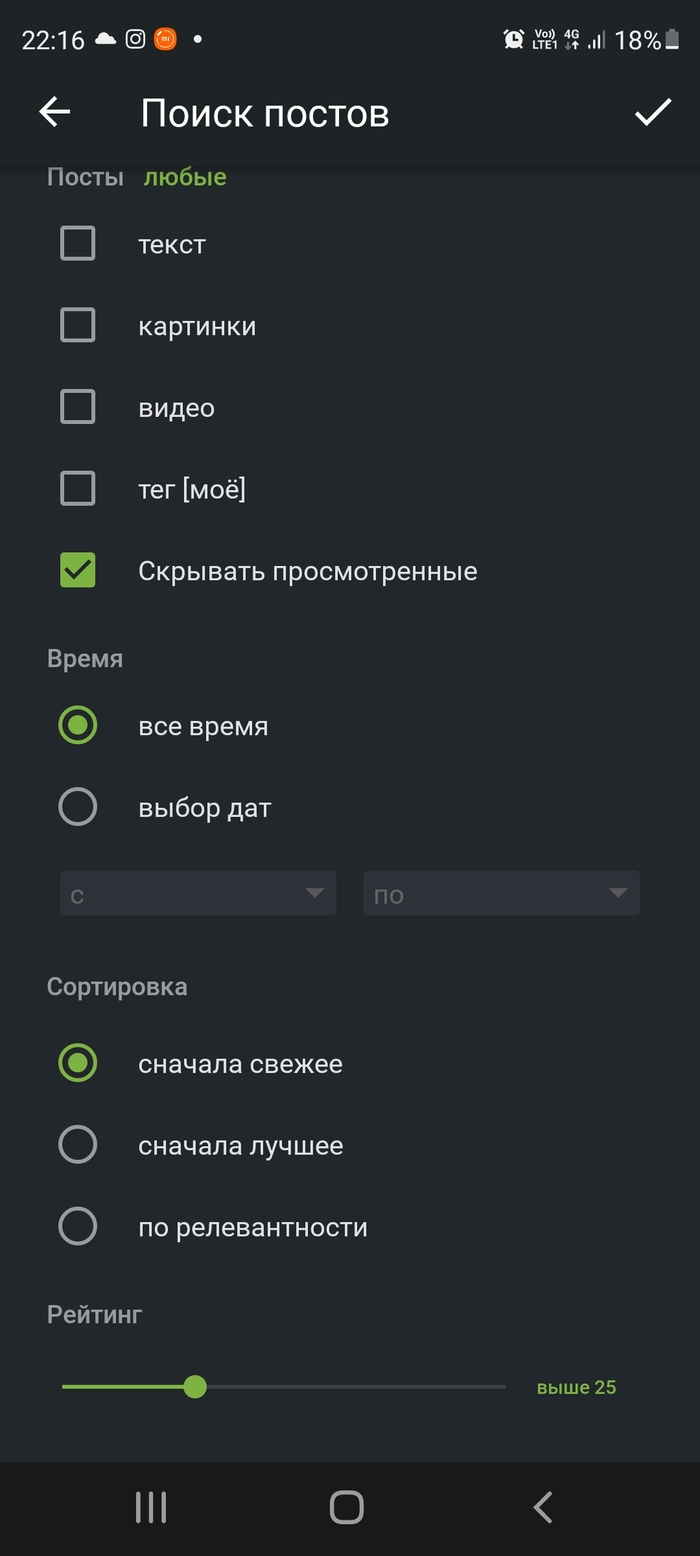Choose "по релевантности" sorting
This screenshot has width=700, height=1556.
click(78, 1227)
